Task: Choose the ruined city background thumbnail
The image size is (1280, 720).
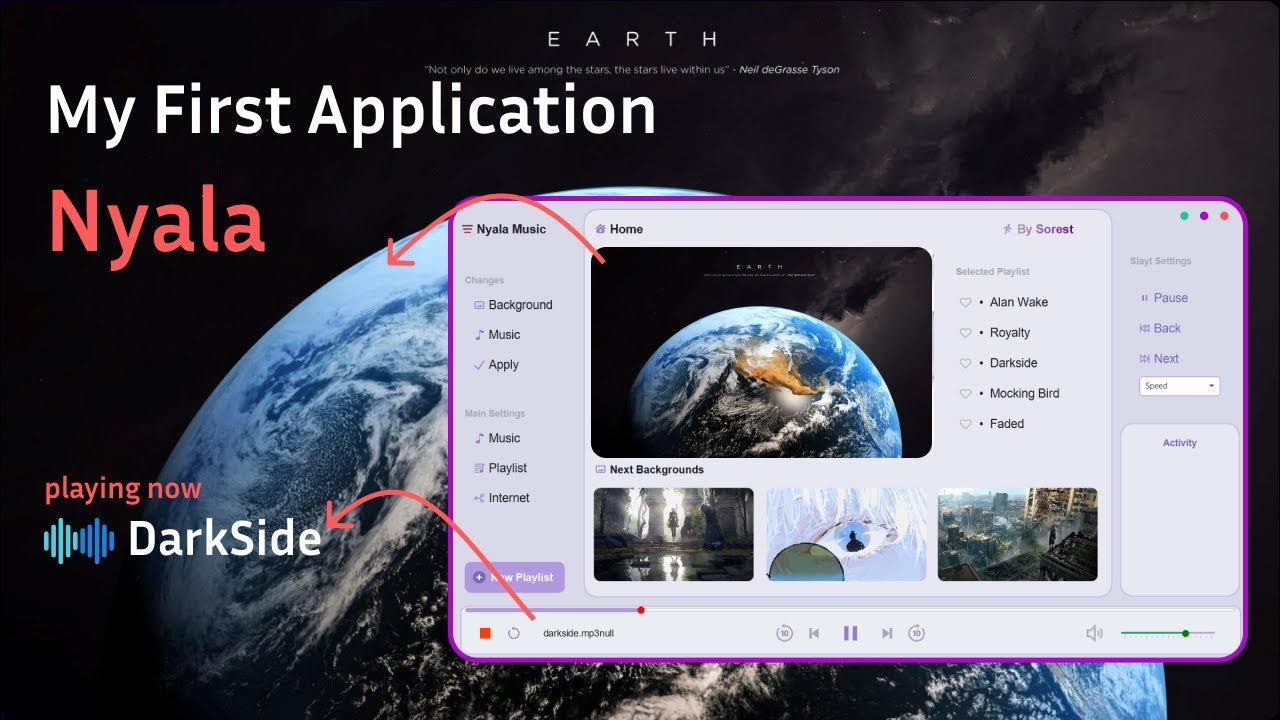Action: (1018, 534)
